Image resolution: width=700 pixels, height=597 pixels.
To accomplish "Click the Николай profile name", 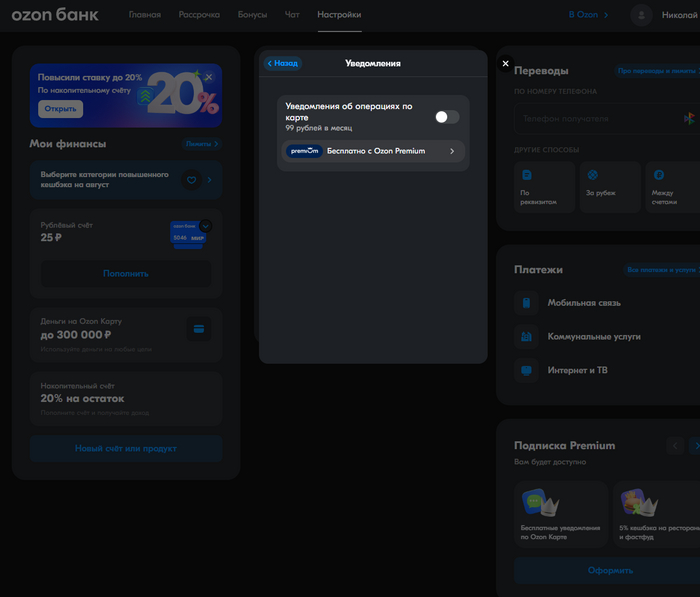I will 679,15.
